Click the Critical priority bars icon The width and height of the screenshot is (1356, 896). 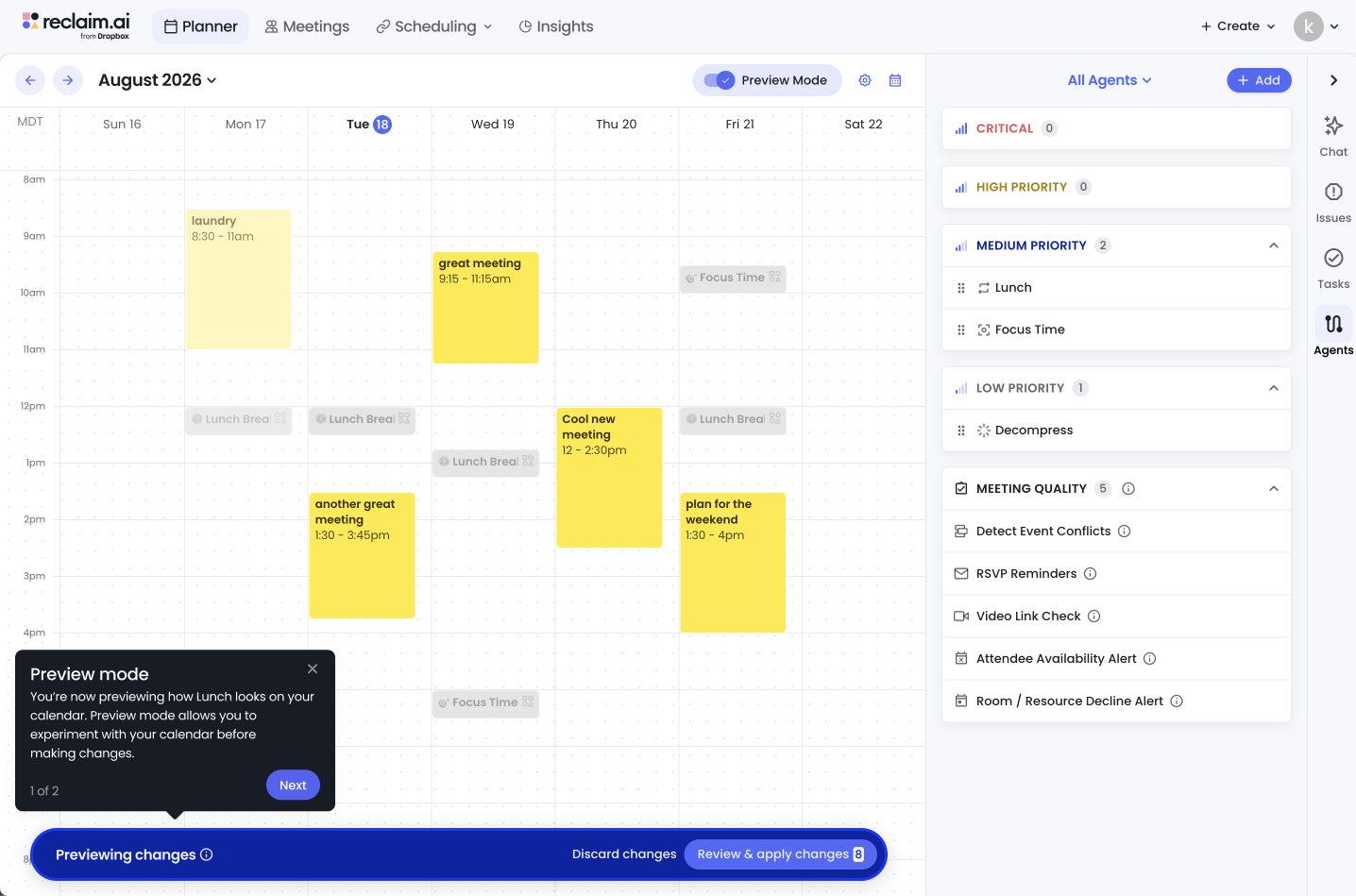point(961,128)
